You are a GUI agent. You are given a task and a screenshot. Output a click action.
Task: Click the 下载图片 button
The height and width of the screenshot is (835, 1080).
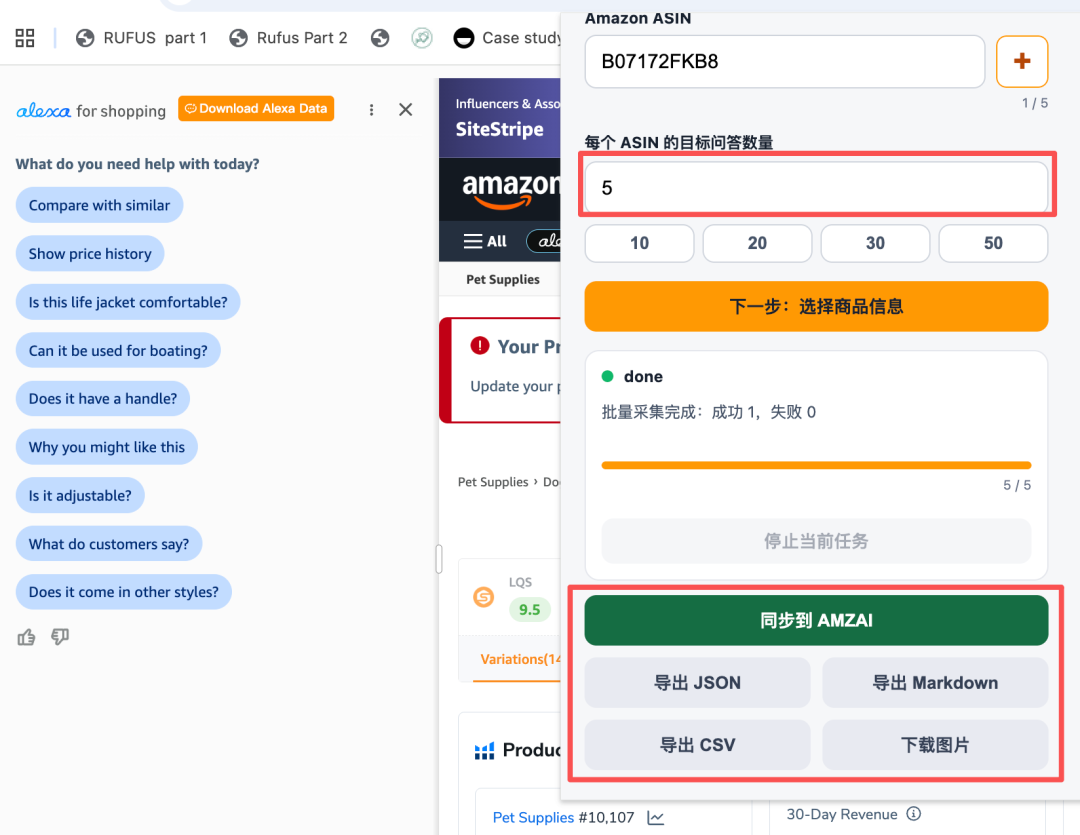pyautogui.click(x=935, y=745)
